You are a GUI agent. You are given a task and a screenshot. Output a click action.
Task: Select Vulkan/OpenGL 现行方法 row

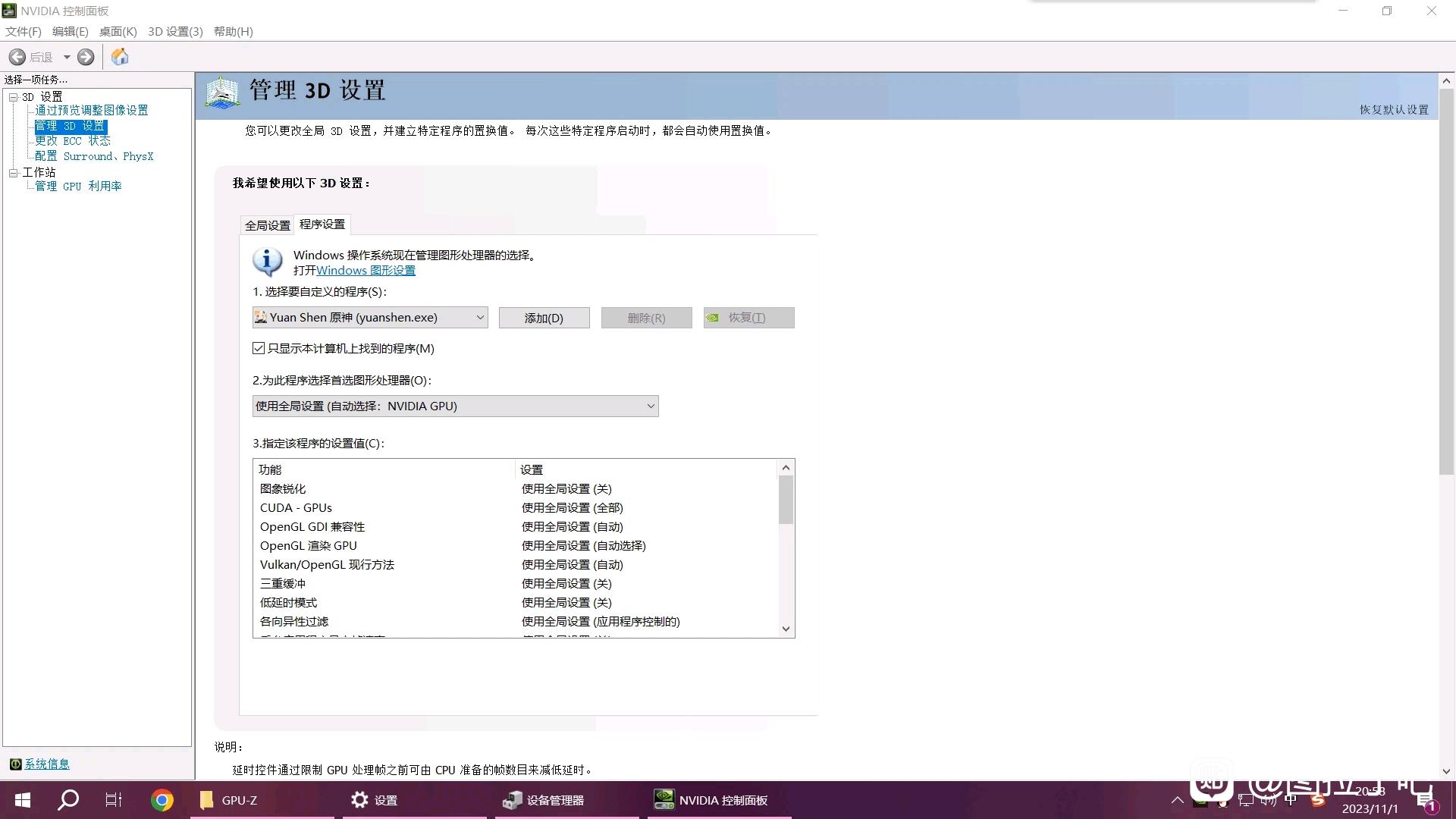point(516,565)
